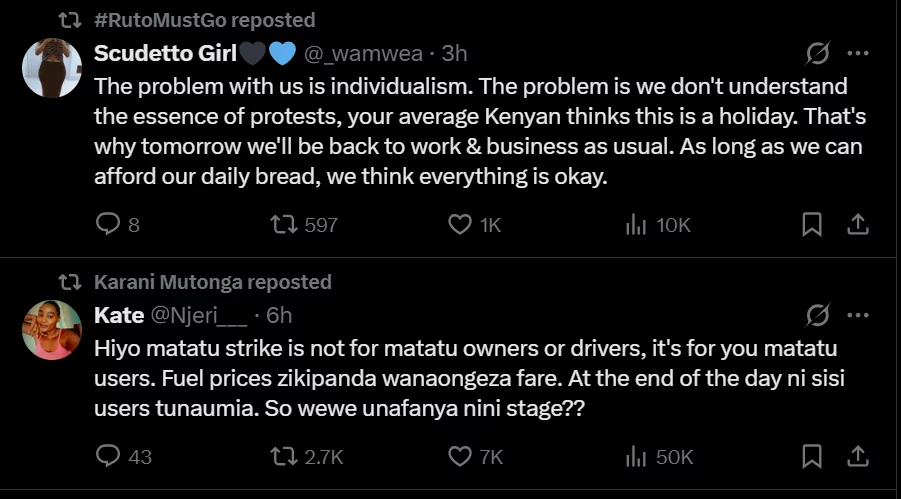The image size is (901, 499).
Task: Reply to Kate's matatu strike tweet
Action: pos(124,457)
